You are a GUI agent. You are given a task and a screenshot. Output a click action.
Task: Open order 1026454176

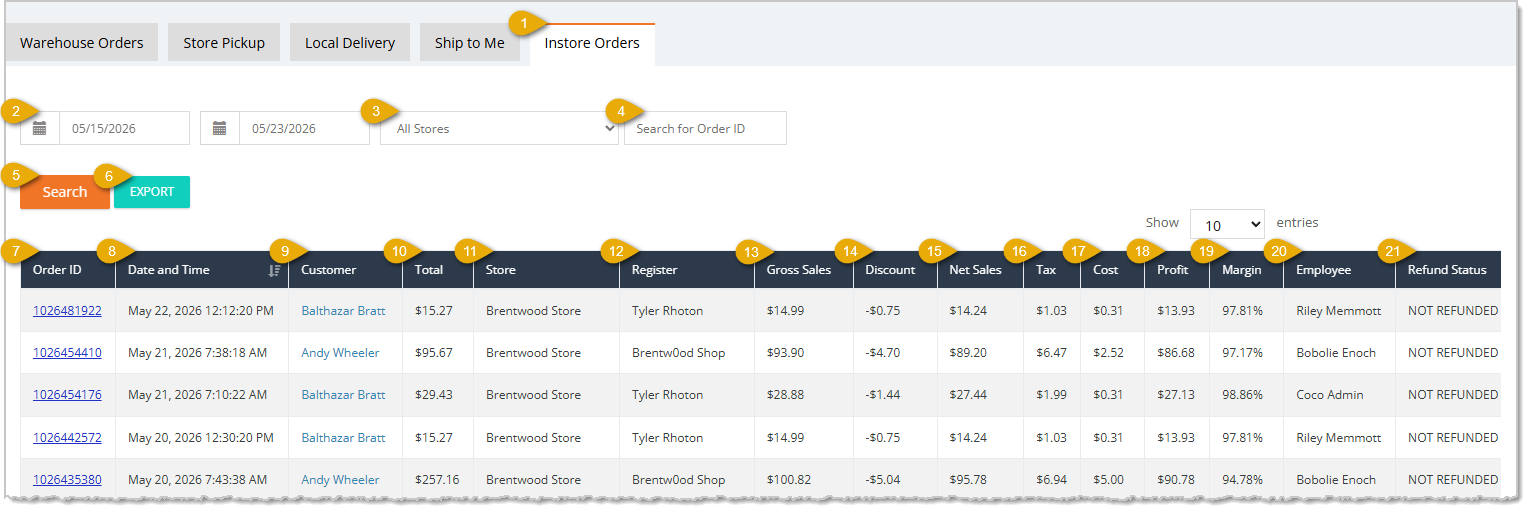point(67,395)
